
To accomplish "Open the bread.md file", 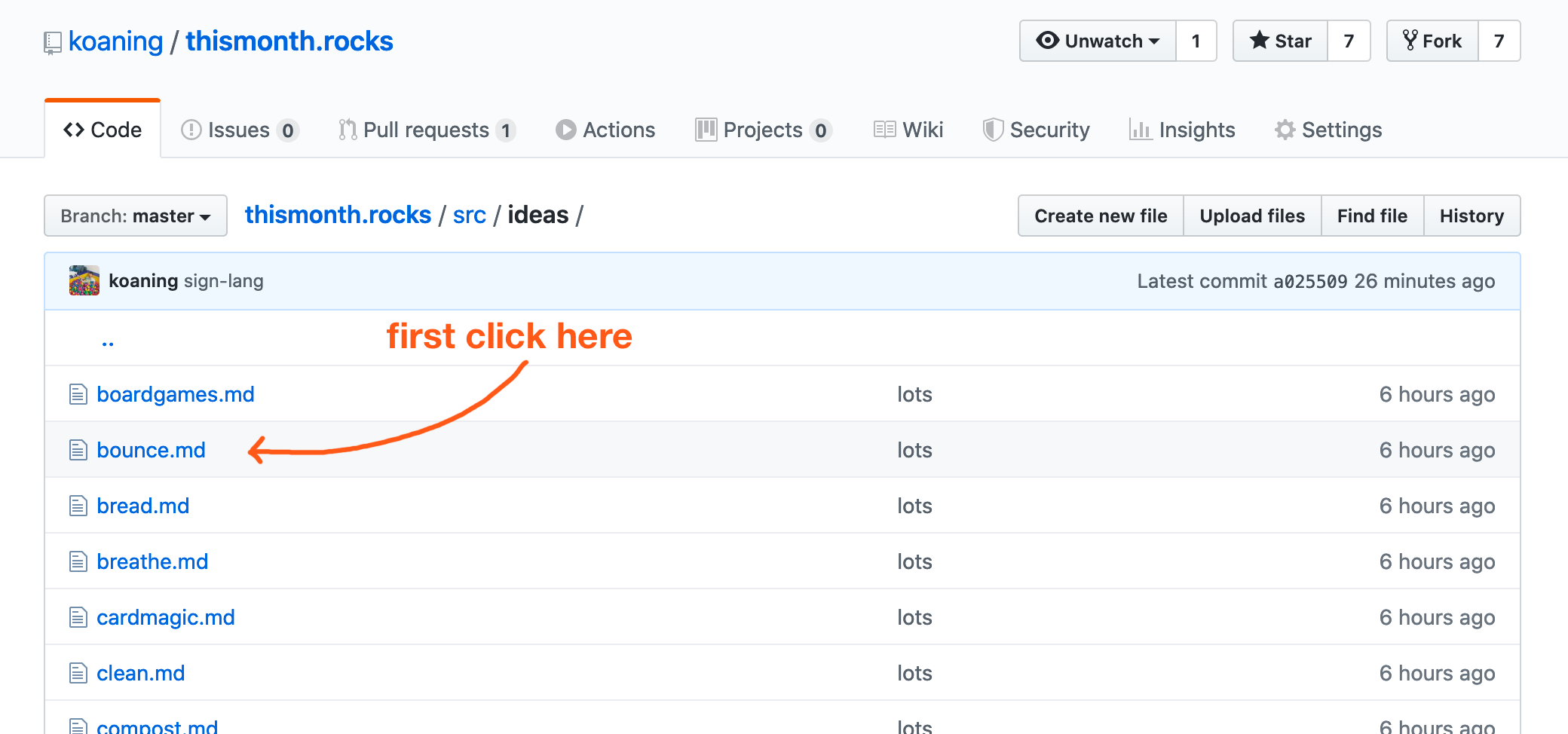I will click(x=143, y=506).
